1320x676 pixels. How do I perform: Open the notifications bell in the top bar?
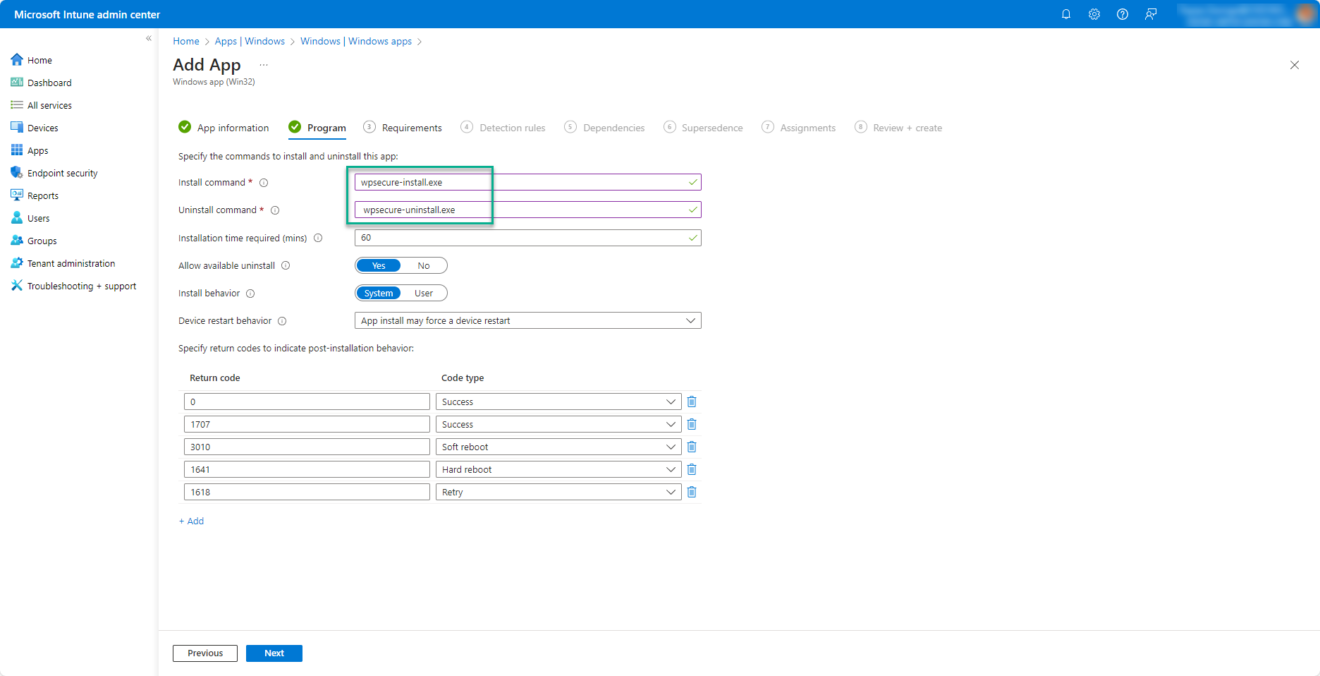(x=1065, y=14)
